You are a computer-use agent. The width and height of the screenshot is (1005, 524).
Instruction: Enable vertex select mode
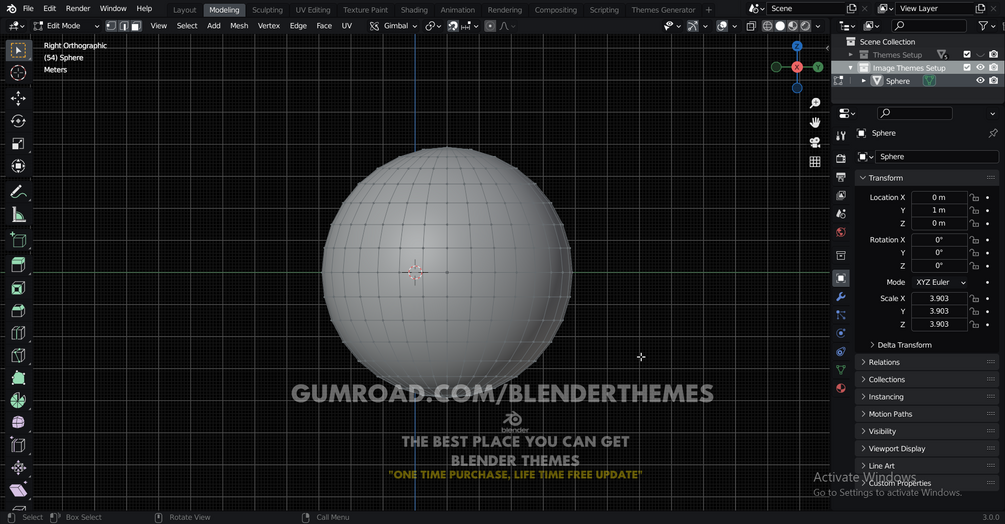pyautogui.click(x=111, y=26)
